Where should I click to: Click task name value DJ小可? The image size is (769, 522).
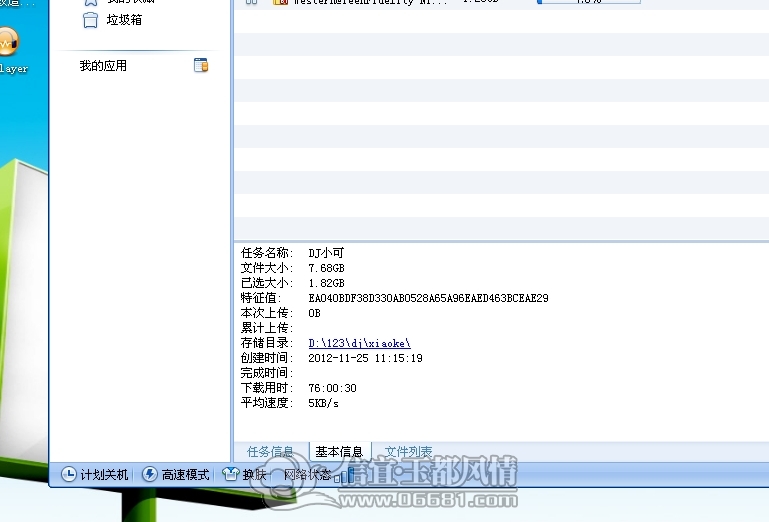tap(326, 253)
